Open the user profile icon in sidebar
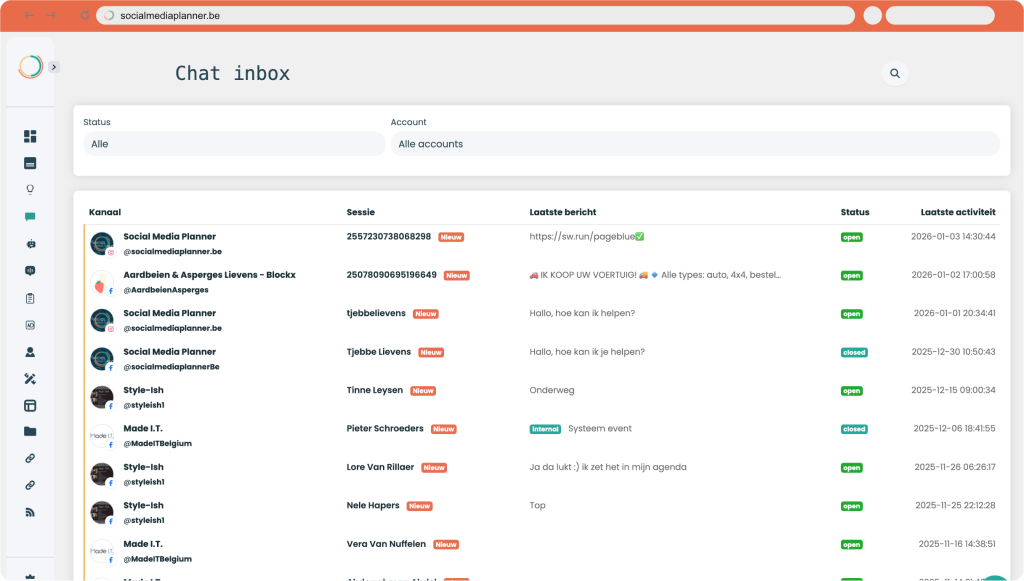The width and height of the screenshot is (1024, 581). (x=30, y=352)
